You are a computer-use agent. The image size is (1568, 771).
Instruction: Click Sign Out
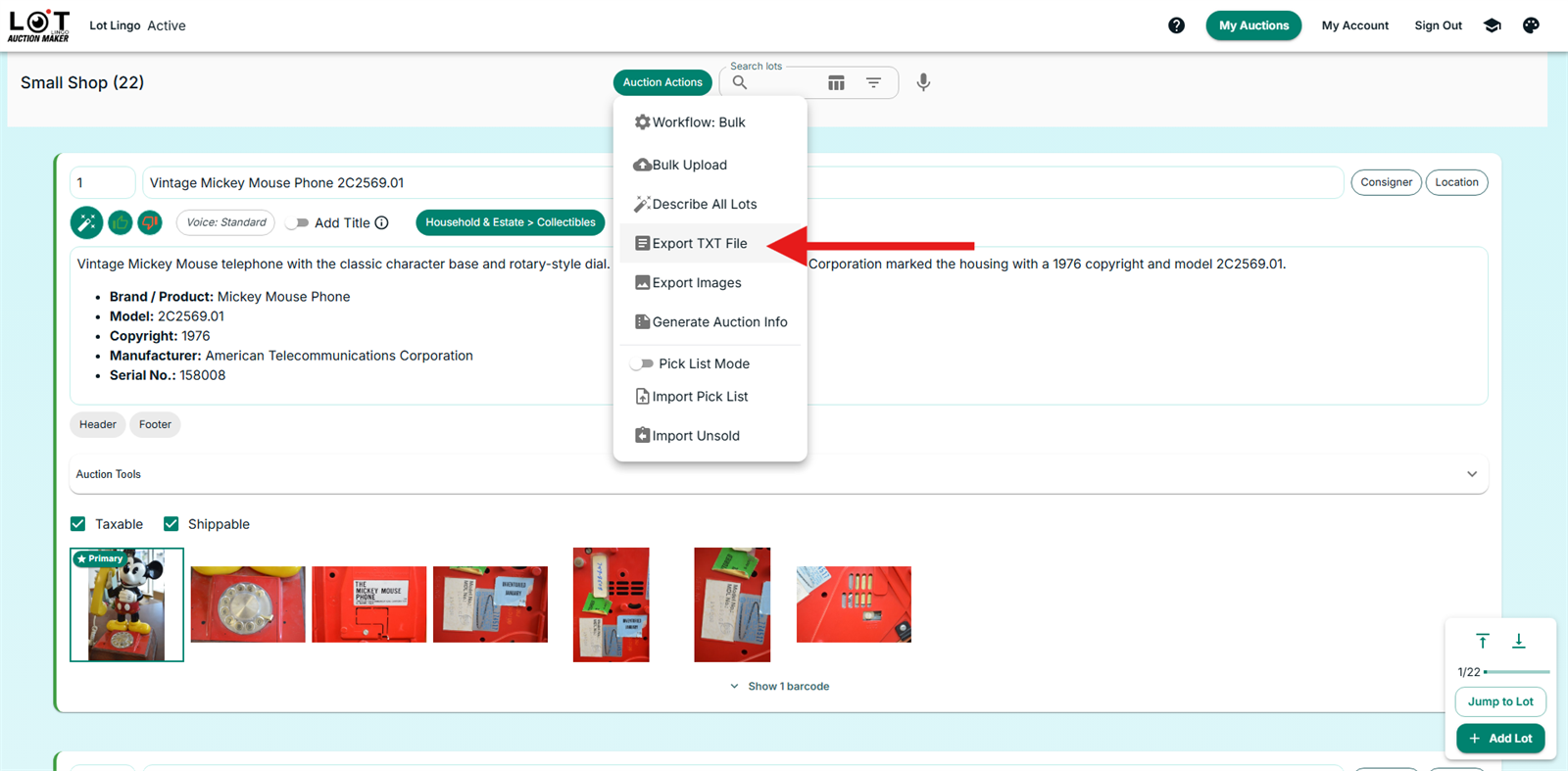pyautogui.click(x=1438, y=25)
